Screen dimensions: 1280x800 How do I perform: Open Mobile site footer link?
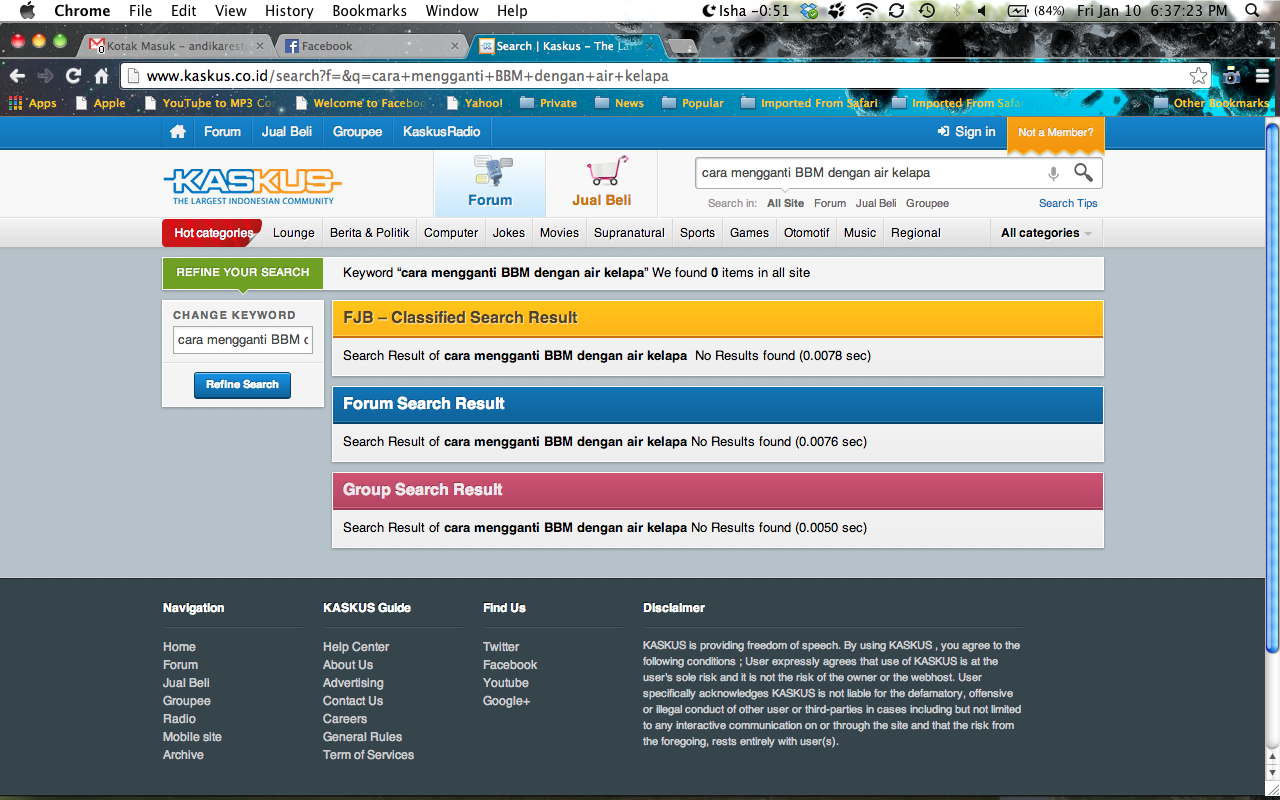(x=192, y=737)
